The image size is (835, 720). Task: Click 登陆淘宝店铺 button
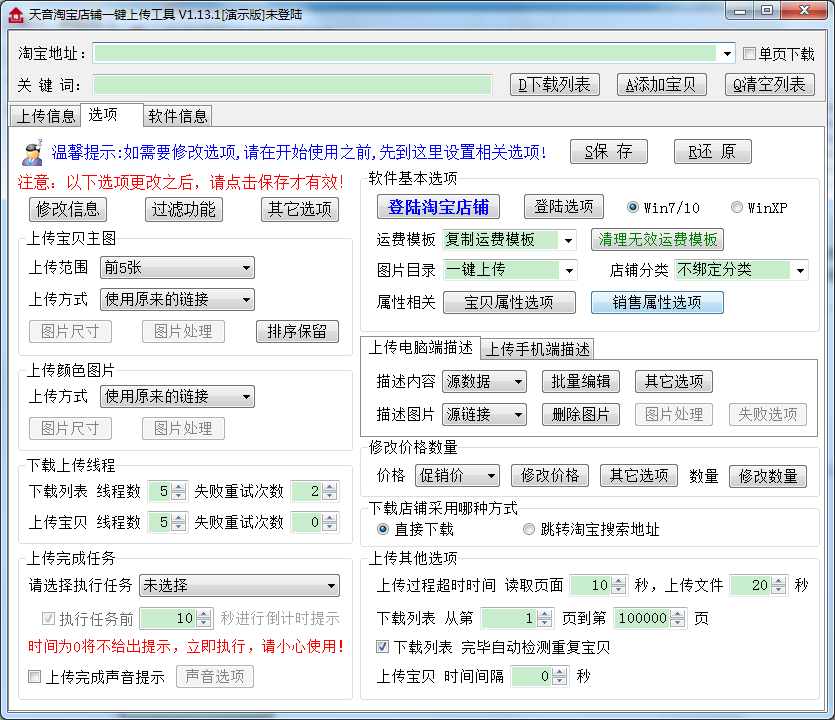tap(438, 207)
